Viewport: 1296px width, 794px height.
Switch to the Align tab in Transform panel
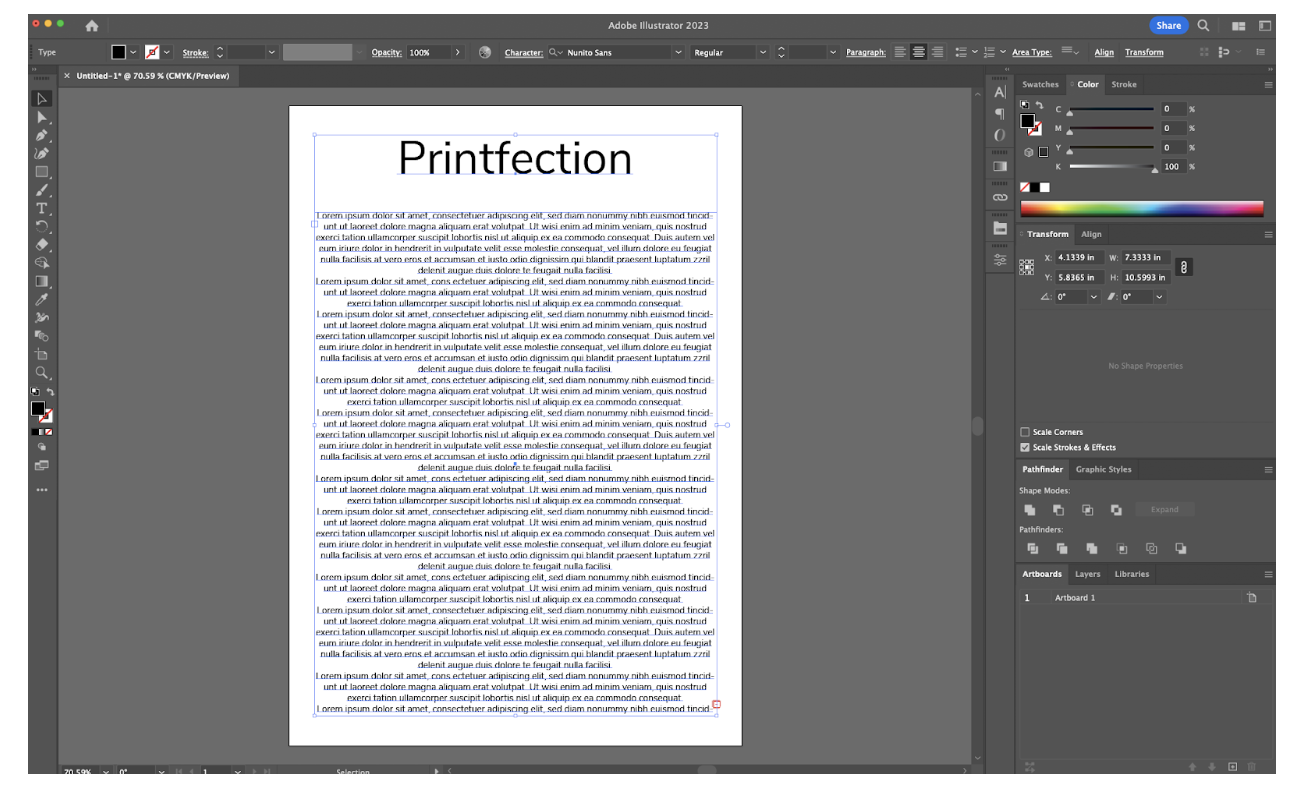coord(1091,234)
